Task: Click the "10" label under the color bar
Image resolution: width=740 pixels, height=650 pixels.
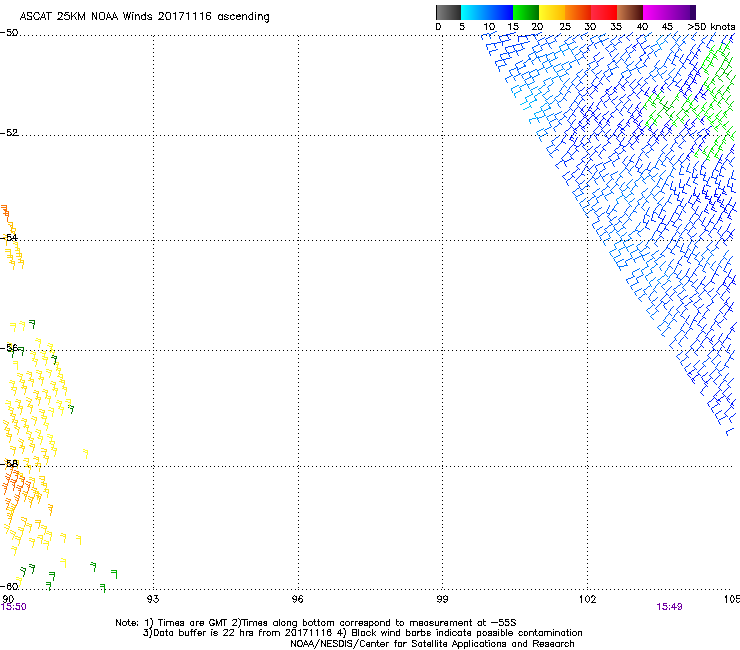Action: pos(489,27)
